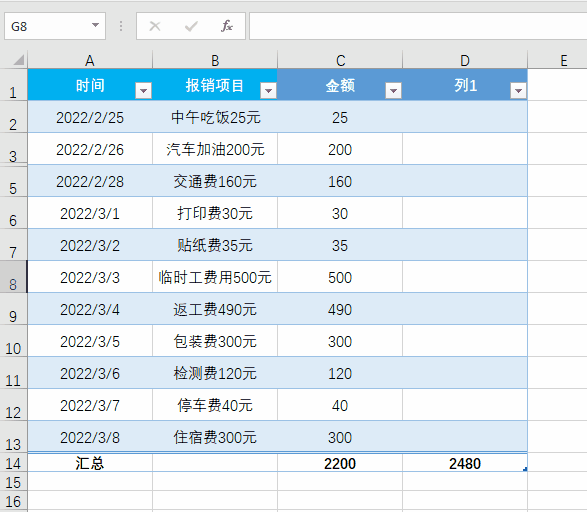Screen dimensions: 587x512
Task: Open the 列1 column filter dropdown
Action: [x=518, y=91]
